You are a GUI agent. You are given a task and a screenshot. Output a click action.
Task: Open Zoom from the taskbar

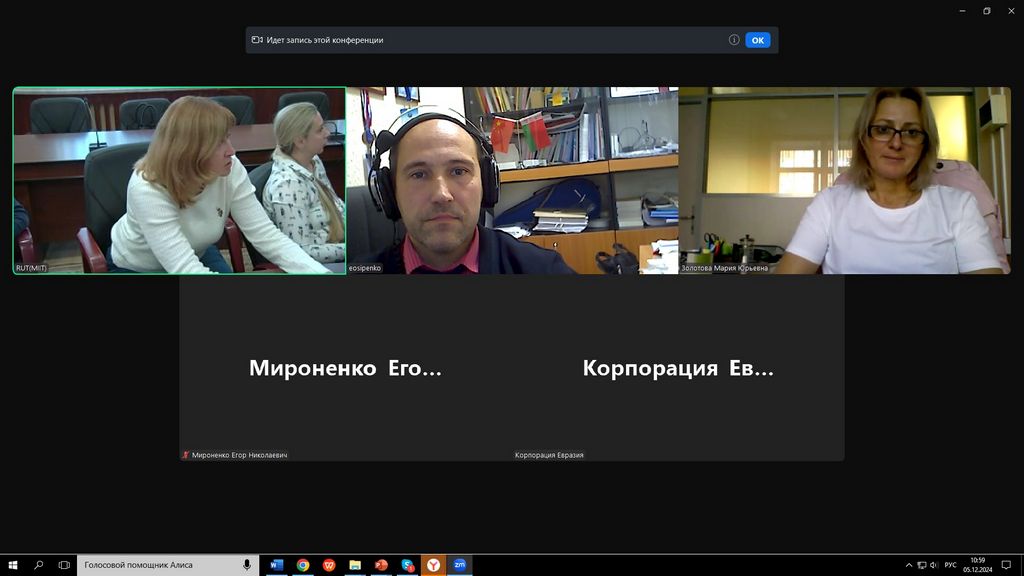[459, 565]
